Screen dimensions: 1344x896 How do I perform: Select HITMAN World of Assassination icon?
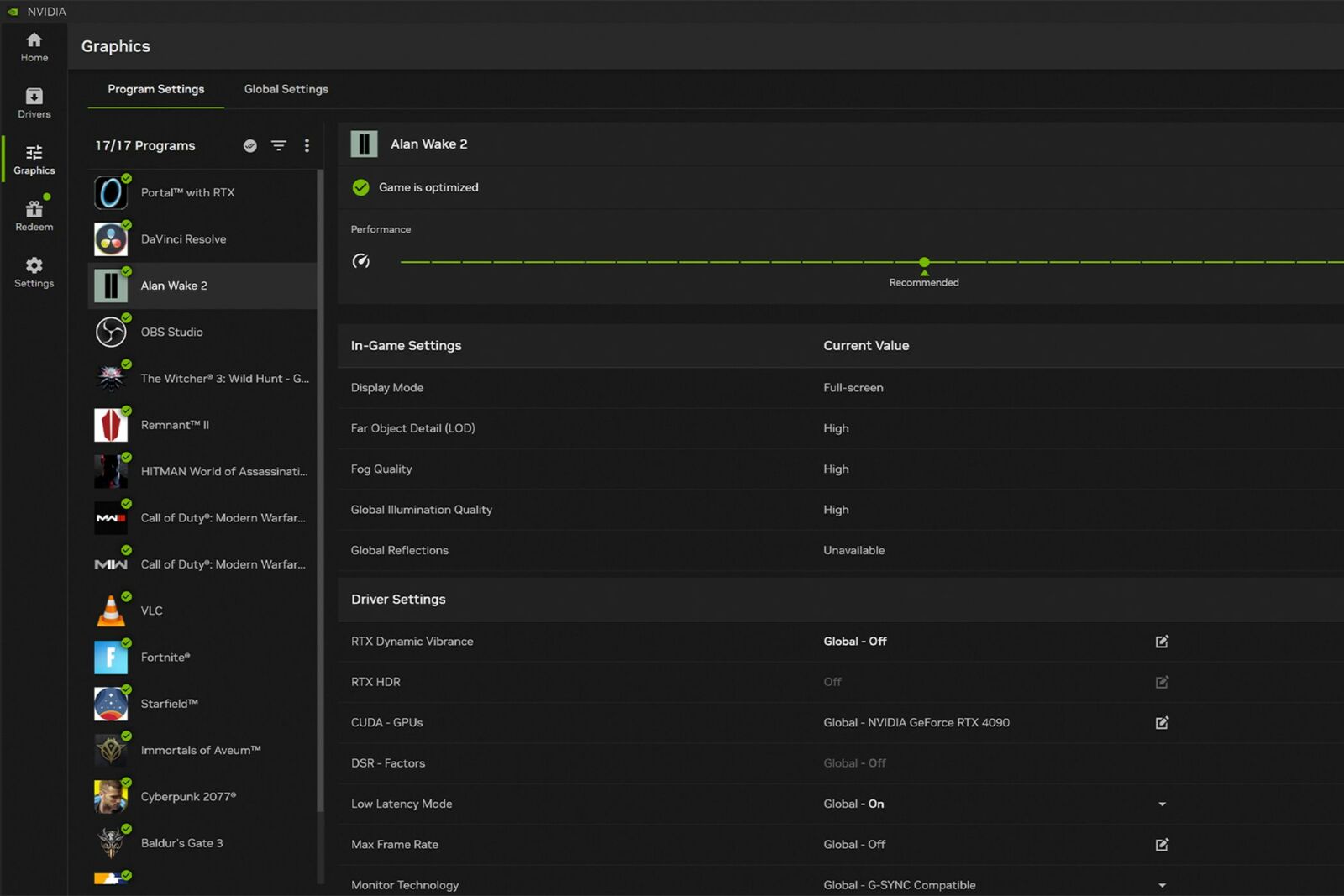point(111,471)
